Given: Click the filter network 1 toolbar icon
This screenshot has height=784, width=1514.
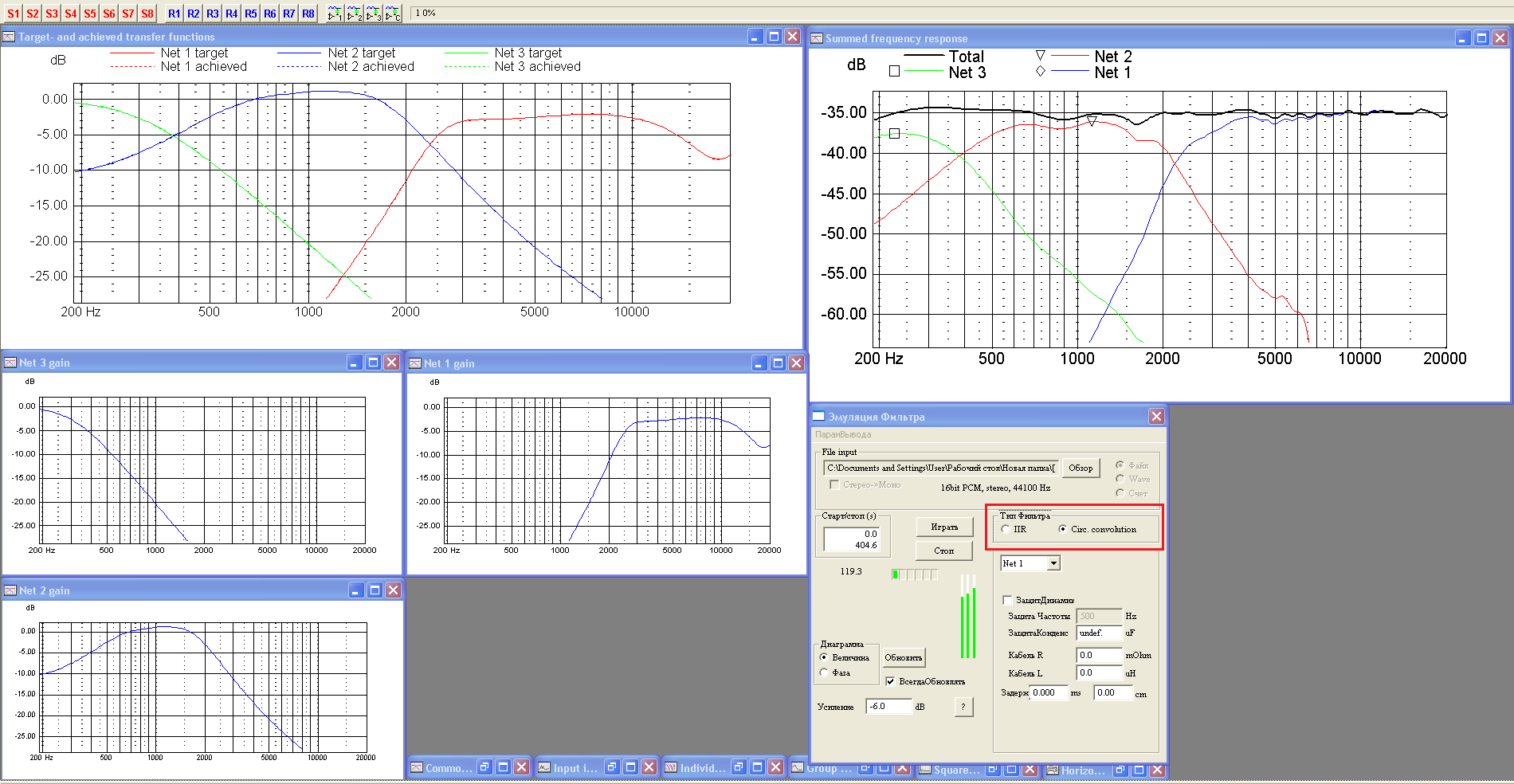Looking at the screenshot, I should (335, 14).
